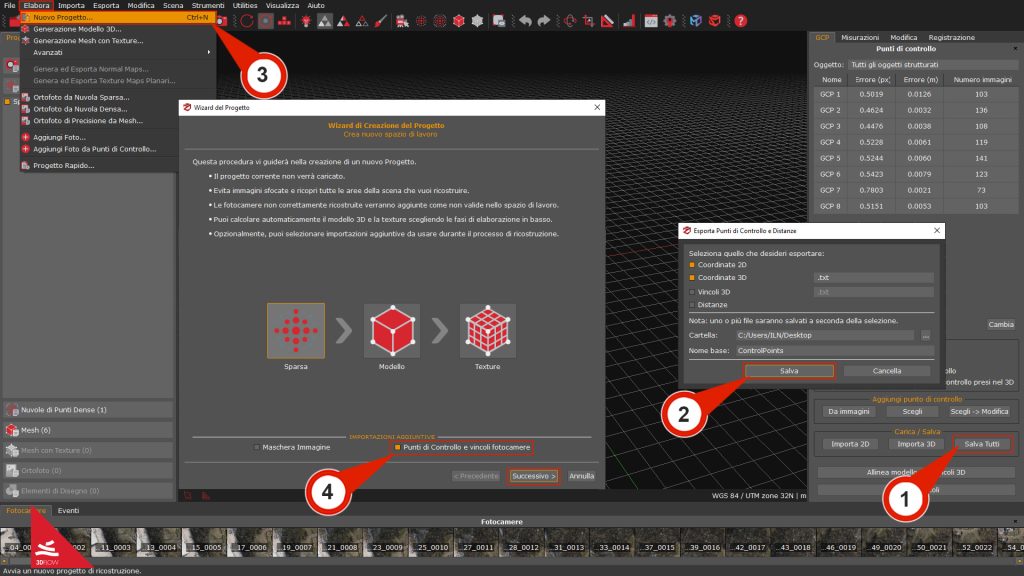Image resolution: width=1024 pixels, height=576 pixels.
Task: Click Cancella in export dialog
Action: tap(887, 371)
